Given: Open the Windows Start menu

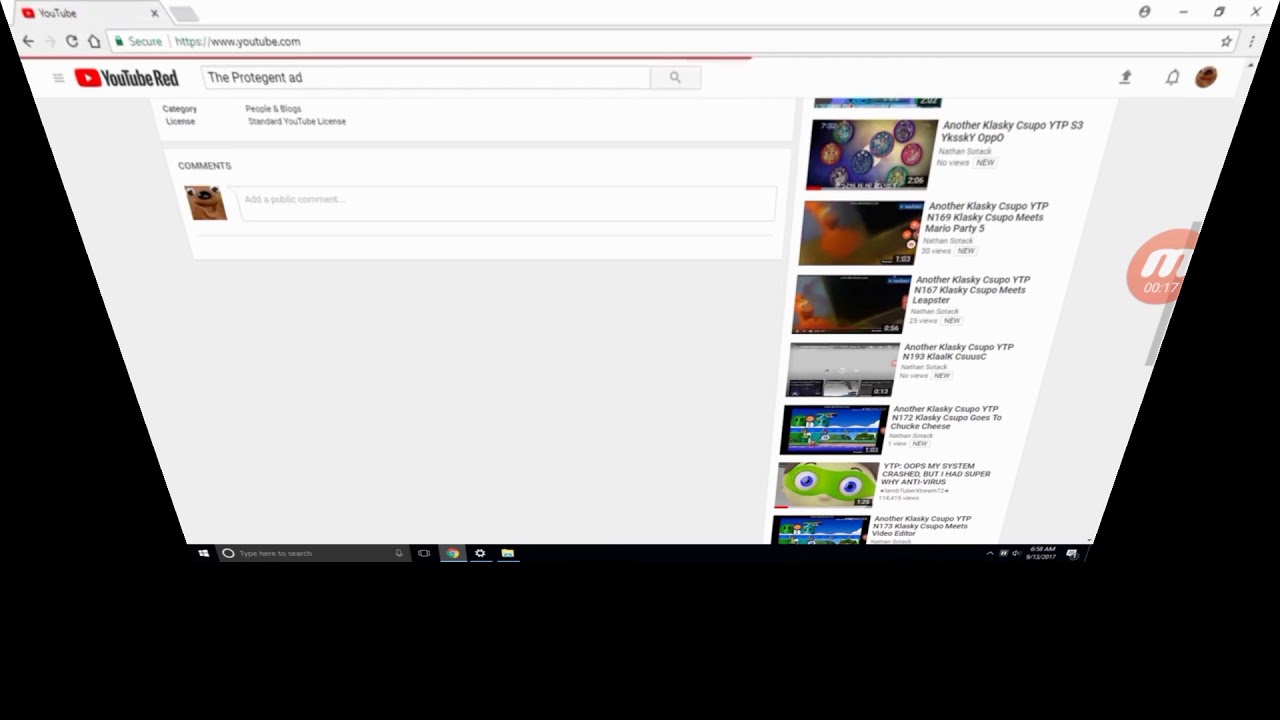Looking at the screenshot, I should pos(204,553).
